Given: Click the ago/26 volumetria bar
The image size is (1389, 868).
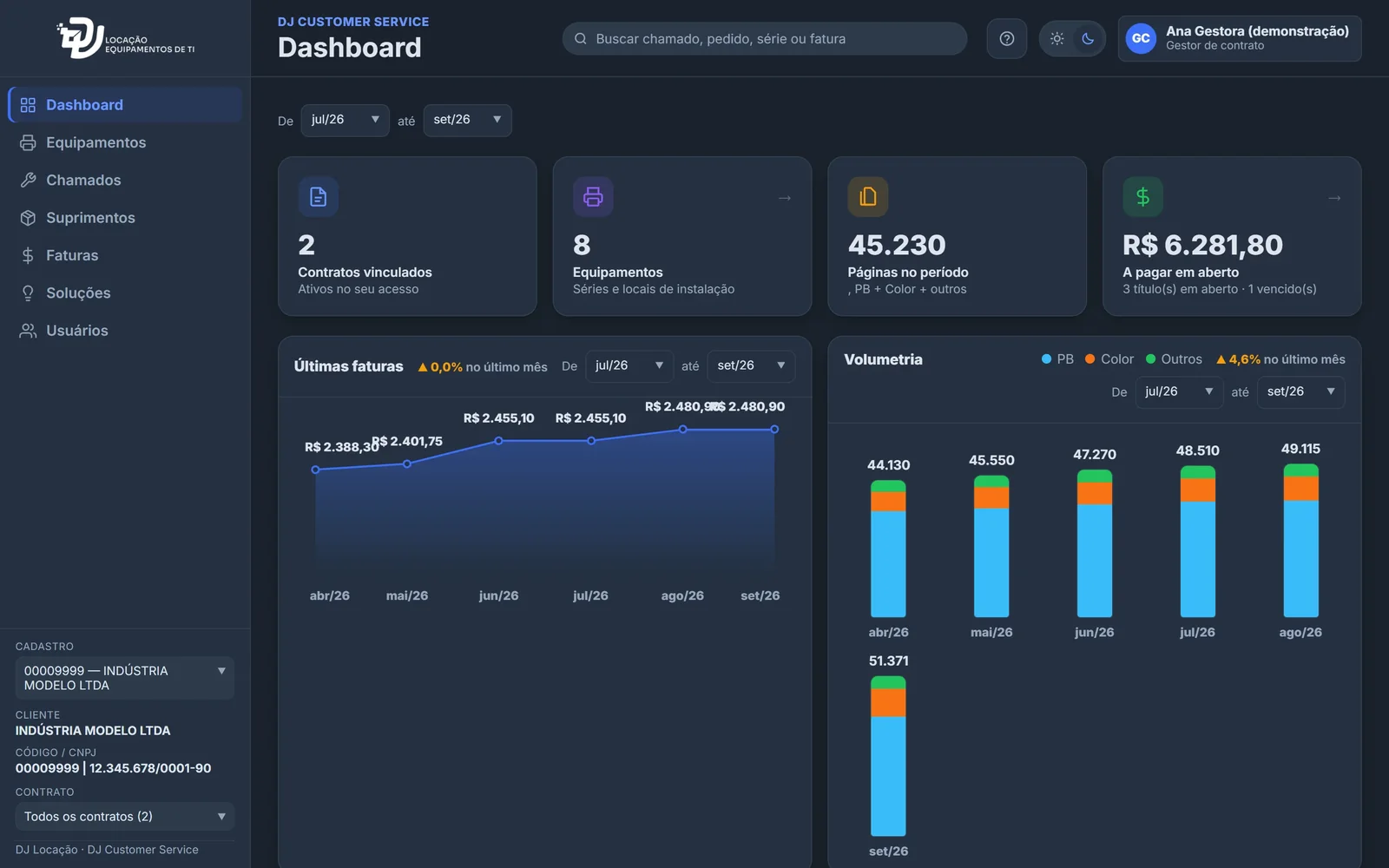Looking at the screenshot, I should point(1300,541).
